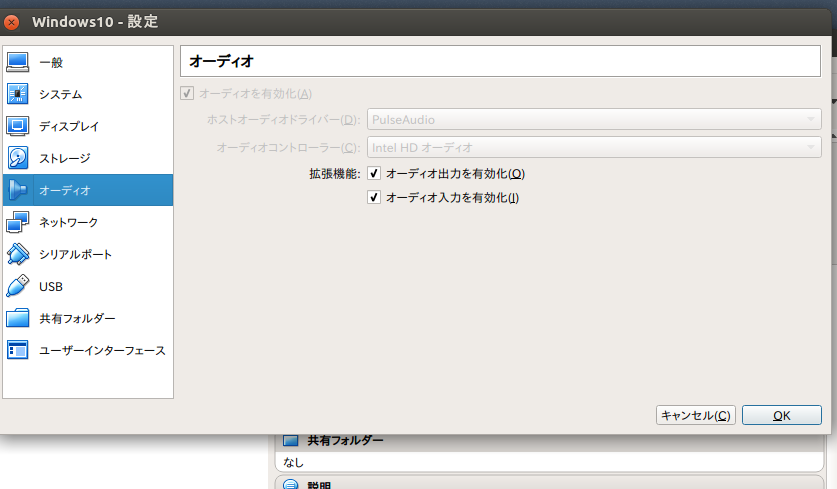Click the Network (ネットワーク) computers icon
Viewport: 837px width, 489px height.
coord(18,222)
